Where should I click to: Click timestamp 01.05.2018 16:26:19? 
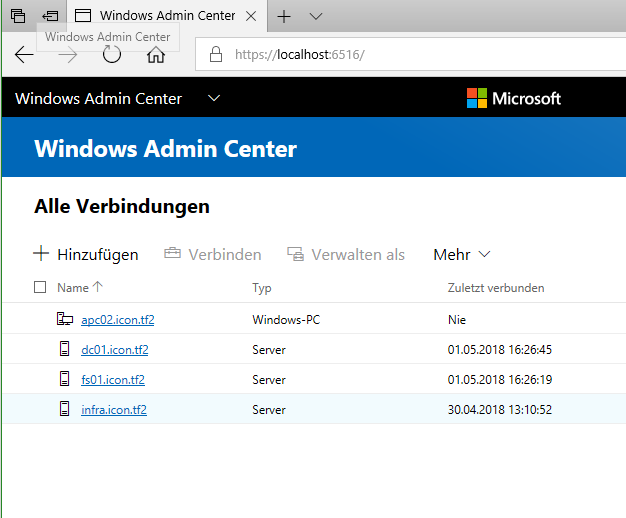coord(500,380)
